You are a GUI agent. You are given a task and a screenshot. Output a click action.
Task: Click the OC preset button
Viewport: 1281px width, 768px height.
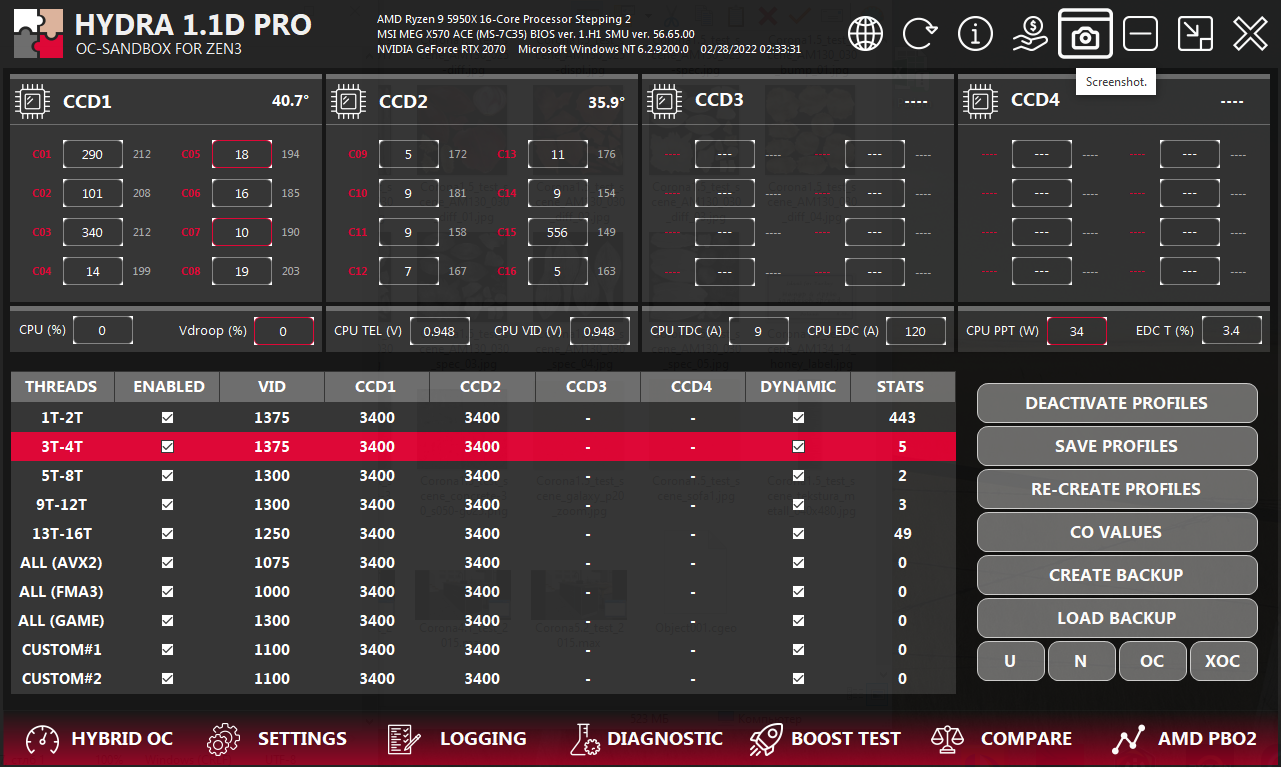[1152, 661]
